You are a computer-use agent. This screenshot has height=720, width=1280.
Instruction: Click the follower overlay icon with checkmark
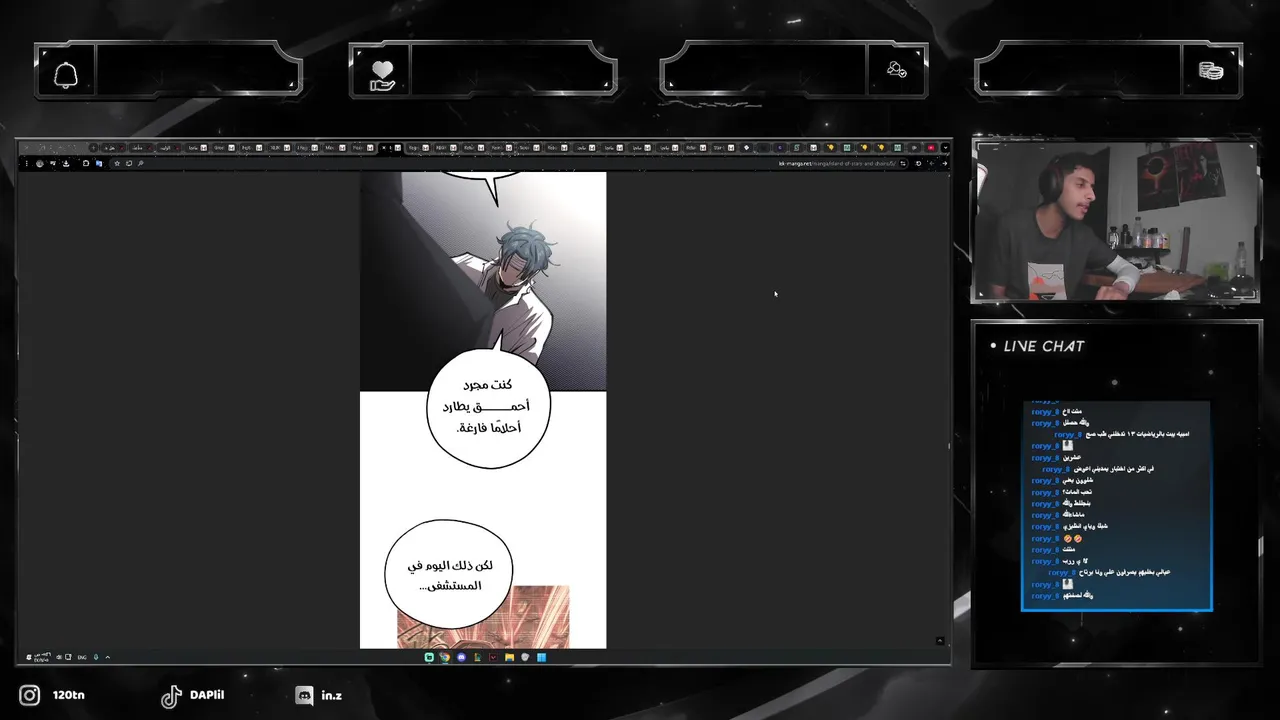click(896, 70)
